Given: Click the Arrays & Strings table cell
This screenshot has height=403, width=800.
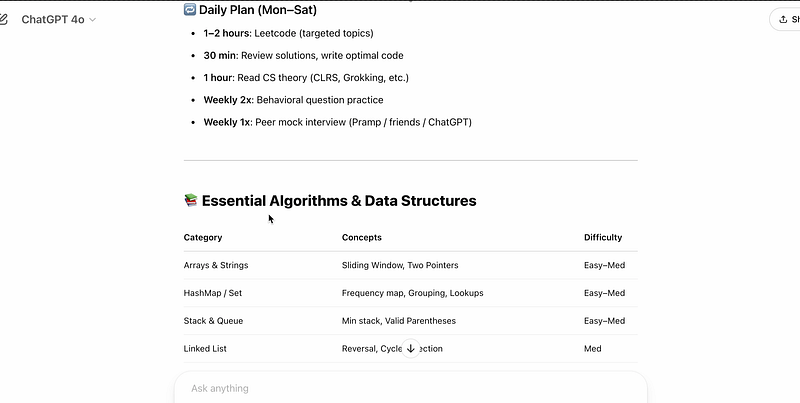Looking at the screenshot, I should click(216, 265).
